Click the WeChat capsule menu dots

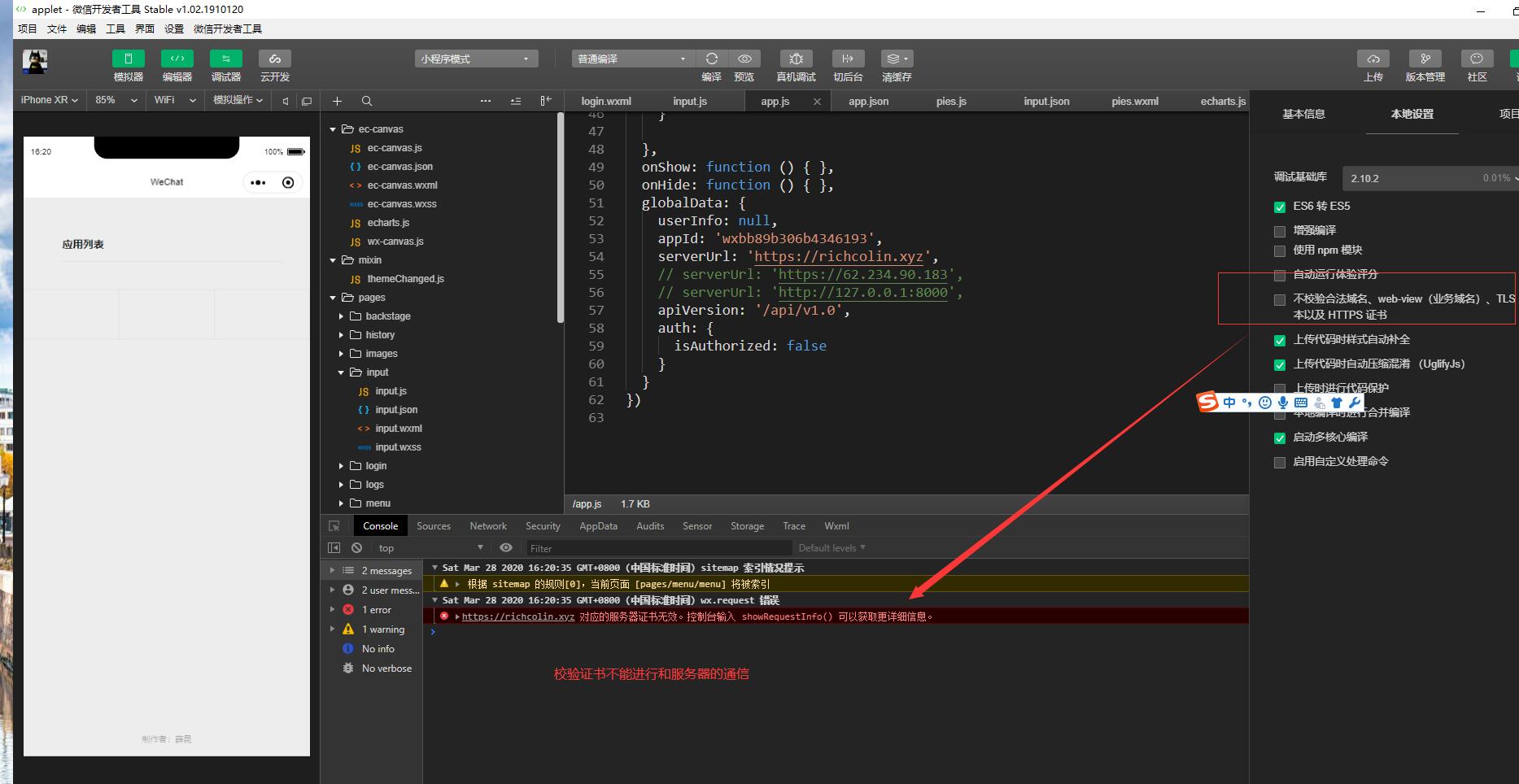258,182
